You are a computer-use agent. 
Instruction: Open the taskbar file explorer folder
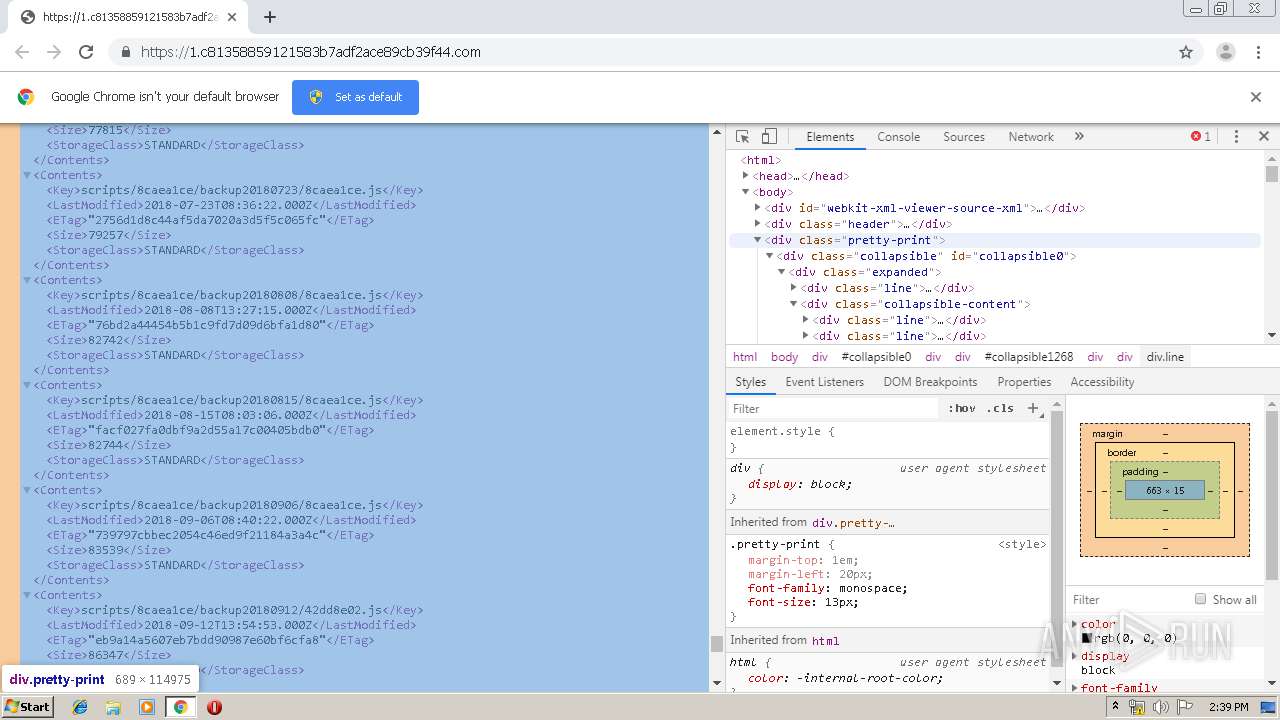(x=113, y=707)
